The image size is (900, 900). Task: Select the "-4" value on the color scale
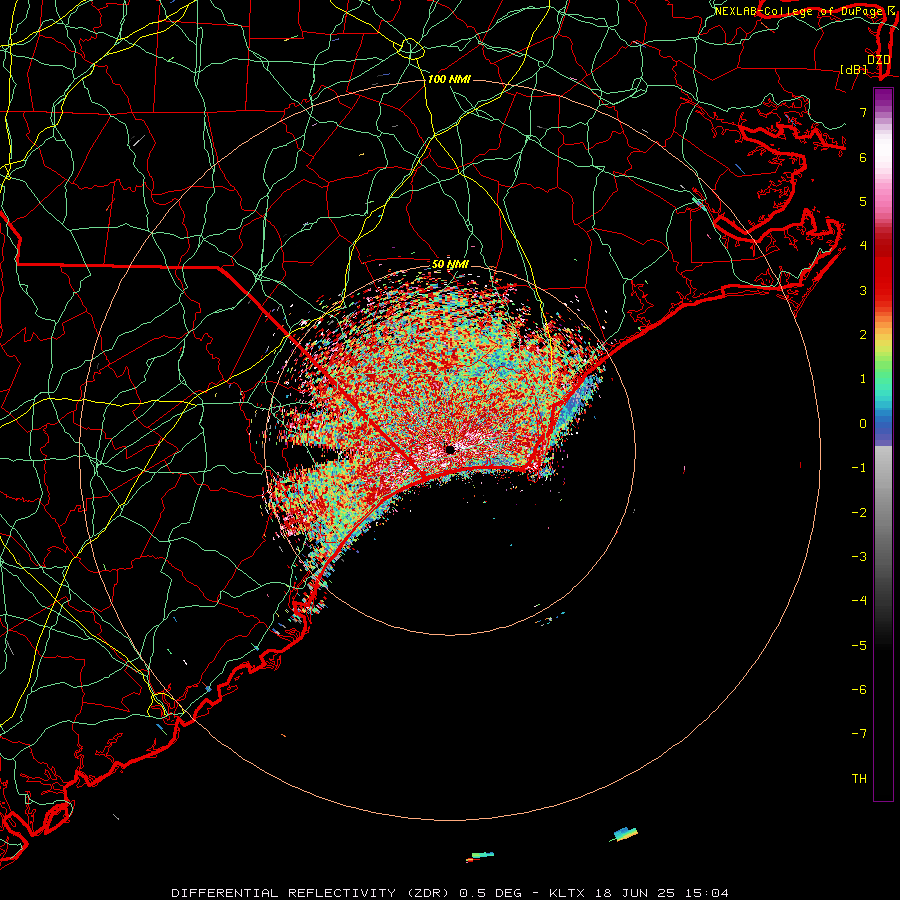pyautogui.click(x=859, y=601)
